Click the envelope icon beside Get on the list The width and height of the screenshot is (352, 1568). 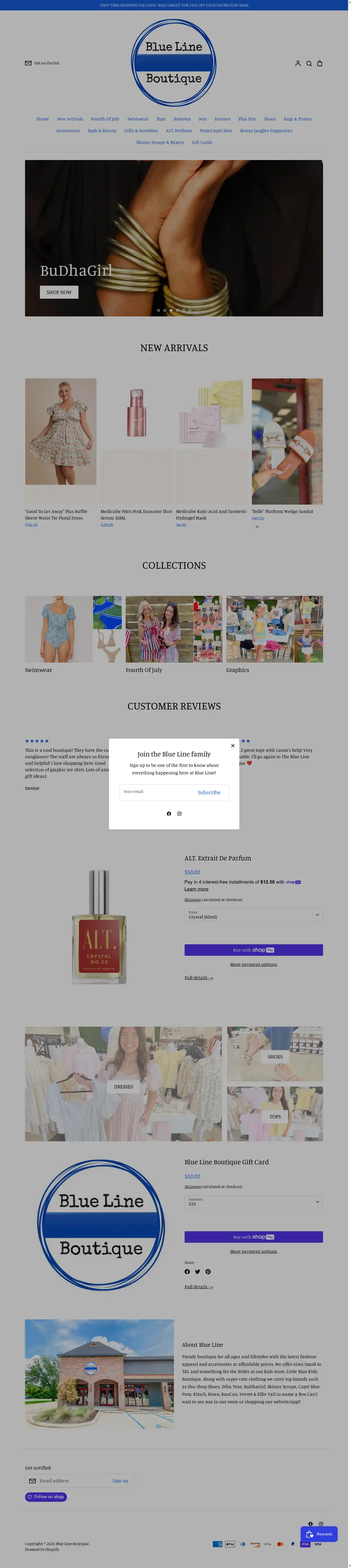coord(28,63)
